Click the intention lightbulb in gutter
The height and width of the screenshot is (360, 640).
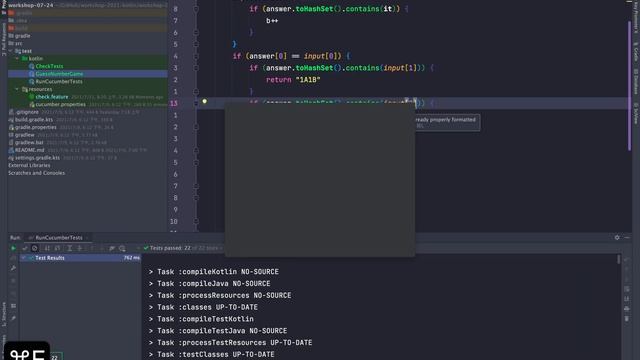pos(204,101)
